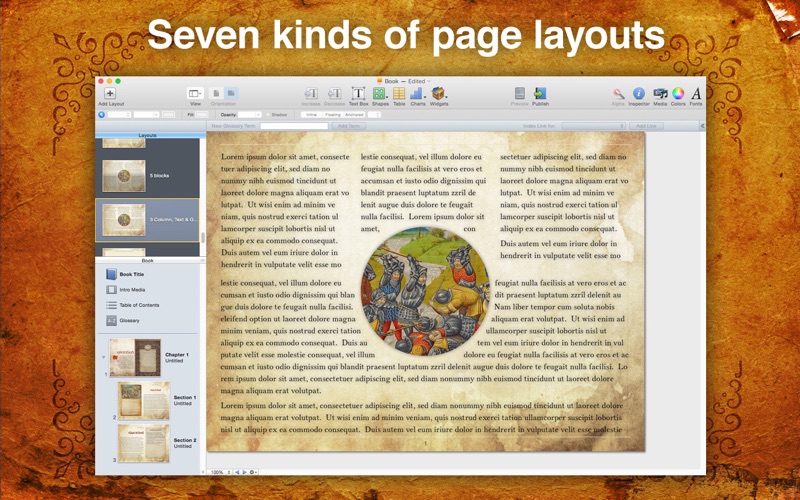Open the Shapes toolbar icon
The image size is (800, 500).
[379, 93]
